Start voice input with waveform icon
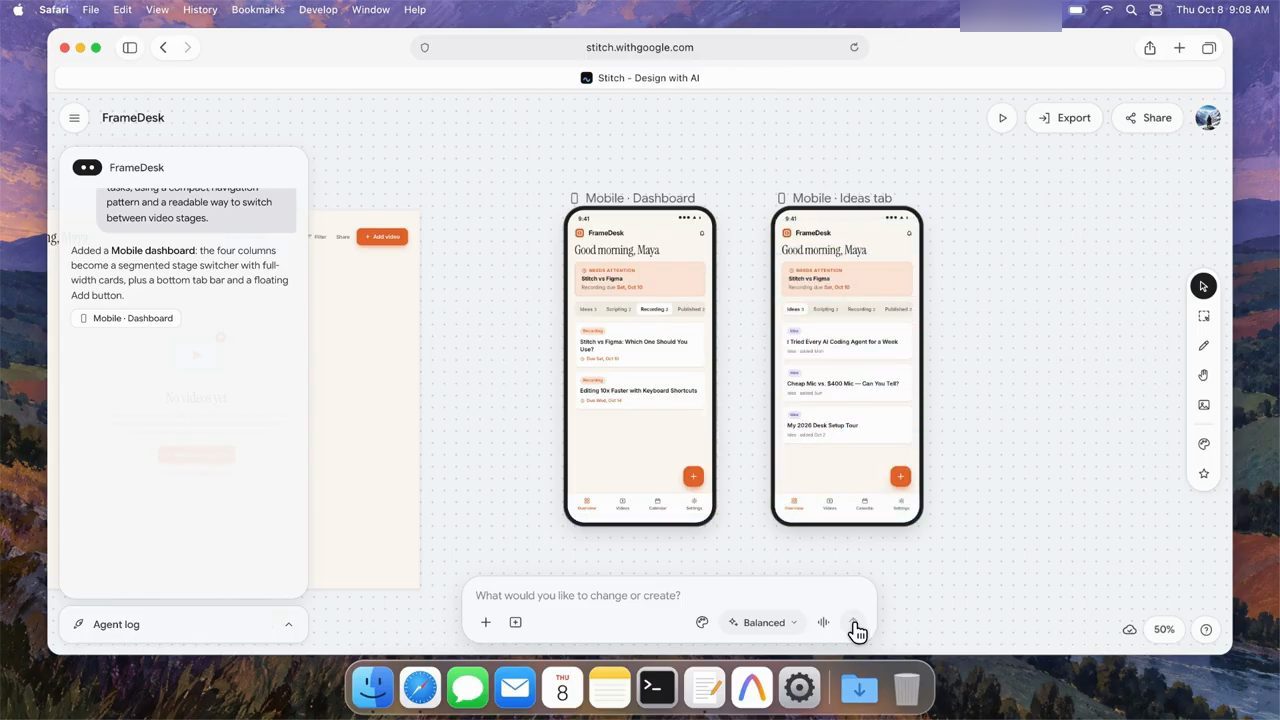Viewport: 1280px width, 720px height. coord(823,622)
